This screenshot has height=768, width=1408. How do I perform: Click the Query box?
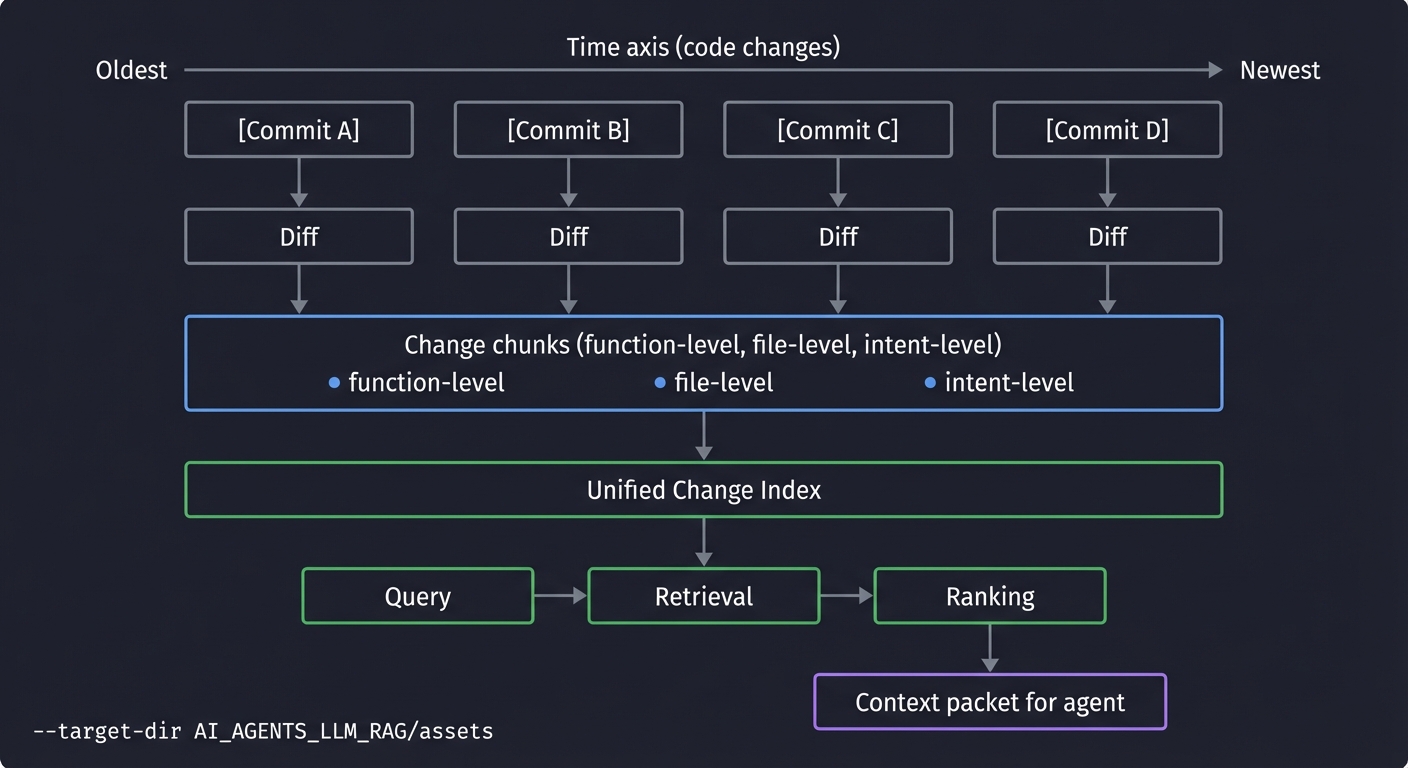(x=417, y=596)
